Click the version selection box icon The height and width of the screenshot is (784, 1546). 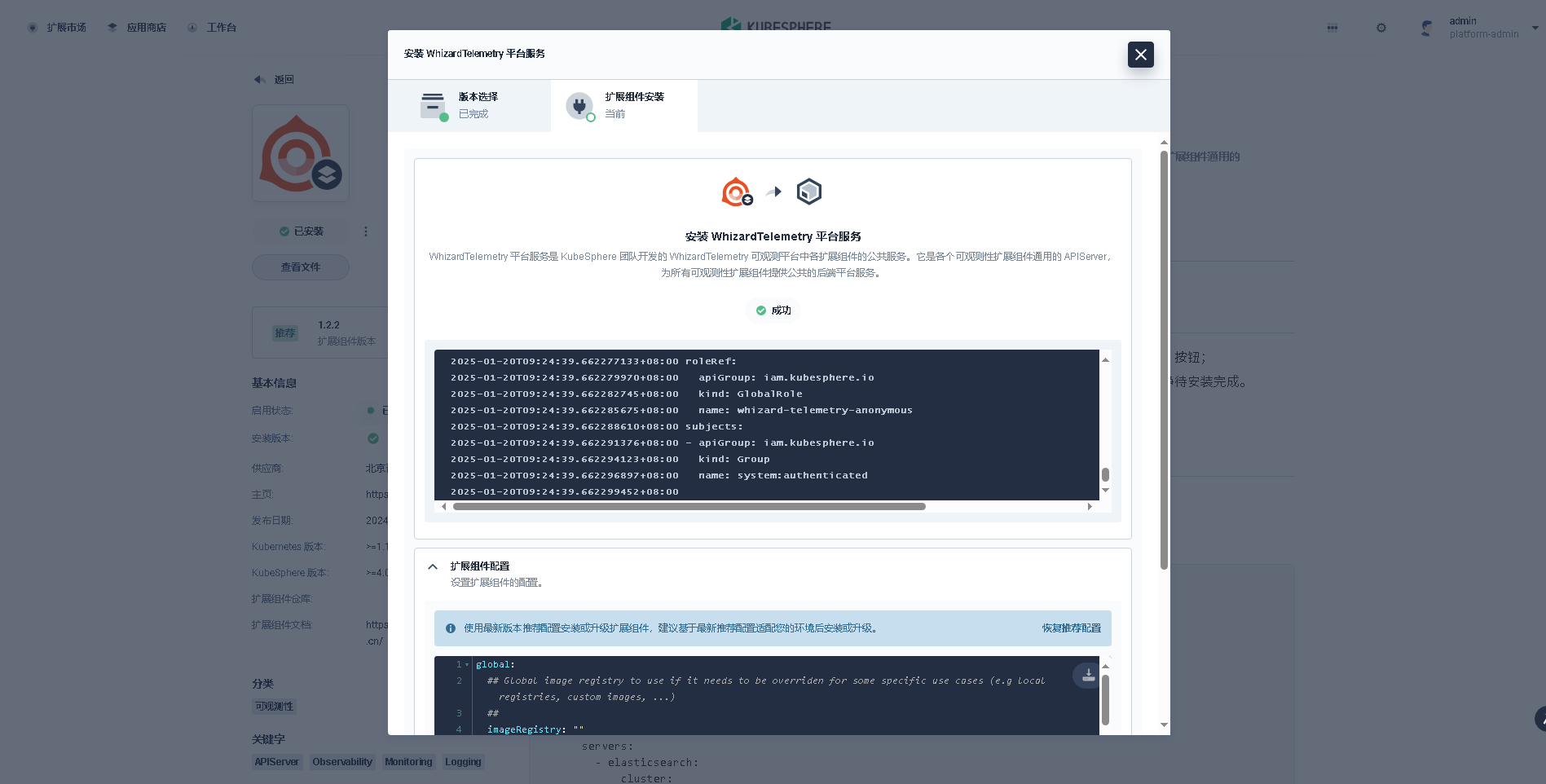(x=433, y=106)
